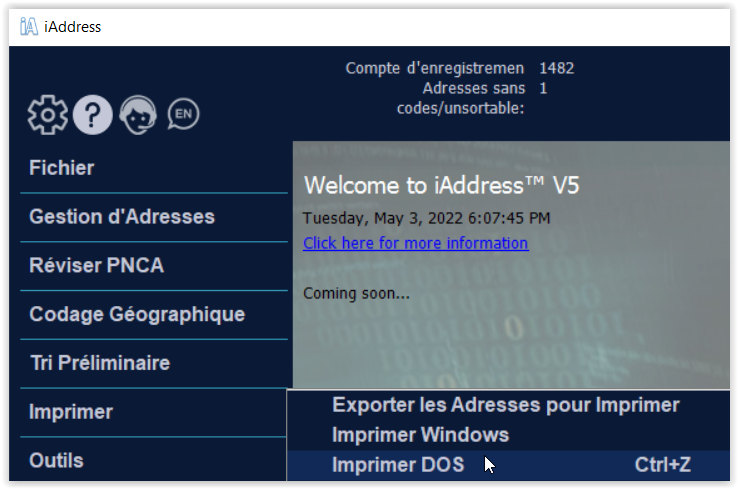Viewport: 738px width, 489px height.
Task: Choose Imprimer DOS from the submenu
Action: [x=508, y=465]
